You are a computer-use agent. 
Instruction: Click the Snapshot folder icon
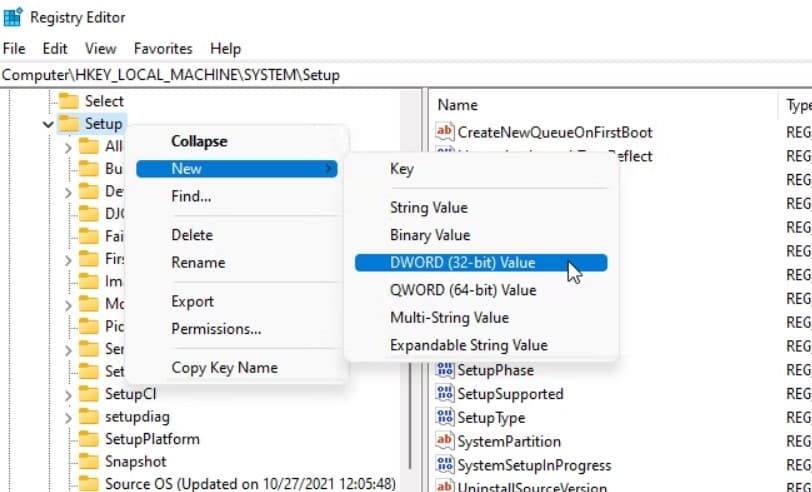(88, 461)
